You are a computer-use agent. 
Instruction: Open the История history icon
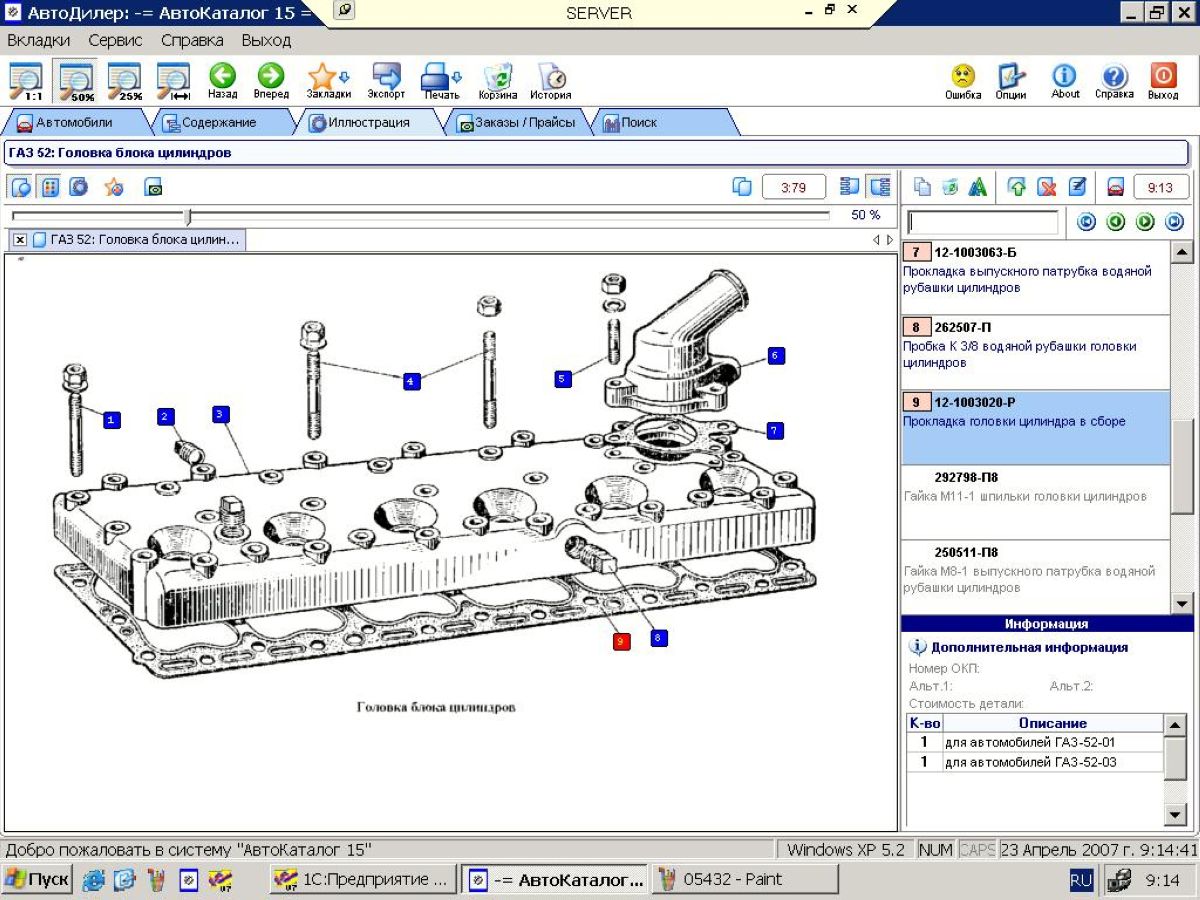tap(550, 81)
